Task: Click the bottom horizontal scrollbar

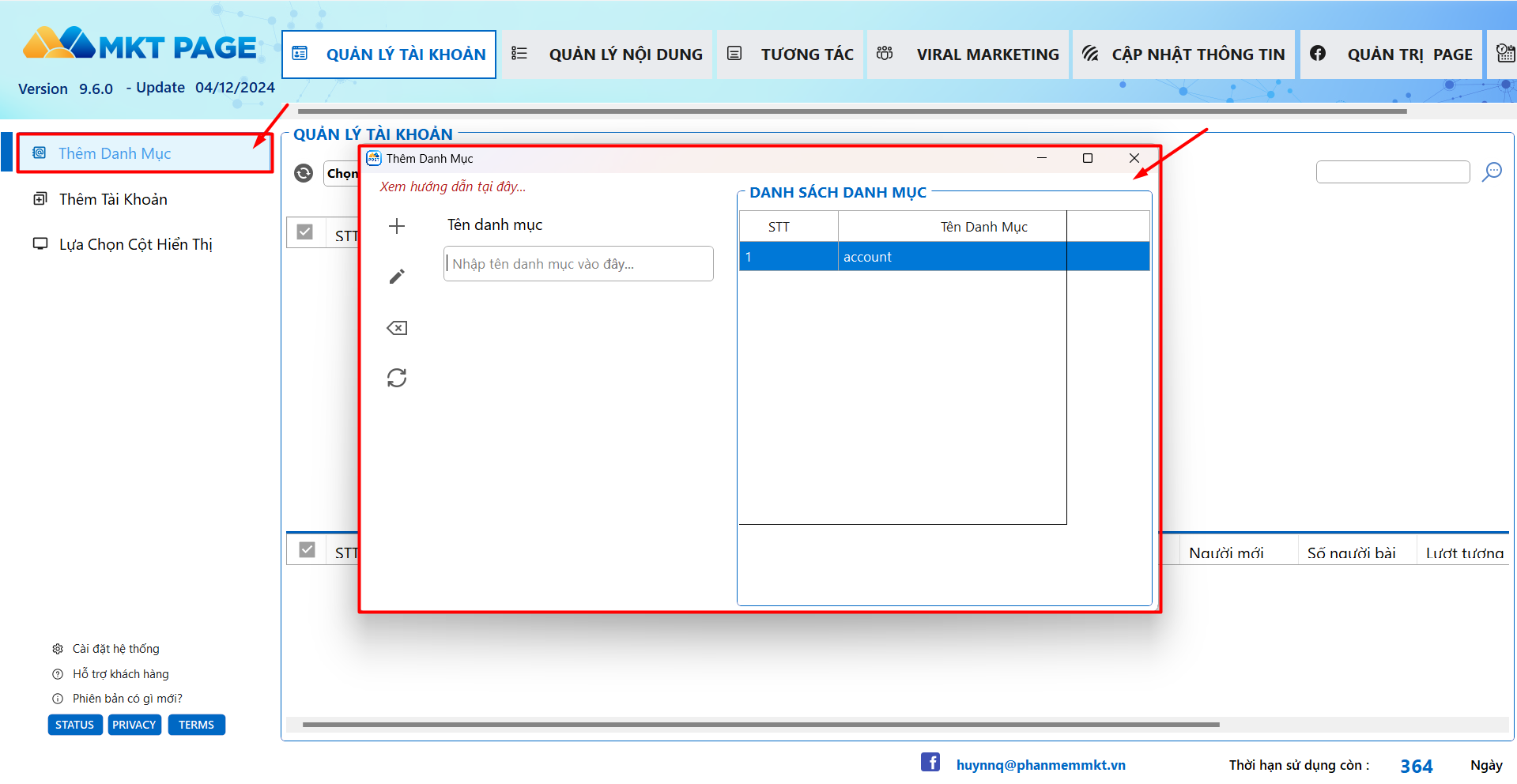Action: tap(761, 724)
